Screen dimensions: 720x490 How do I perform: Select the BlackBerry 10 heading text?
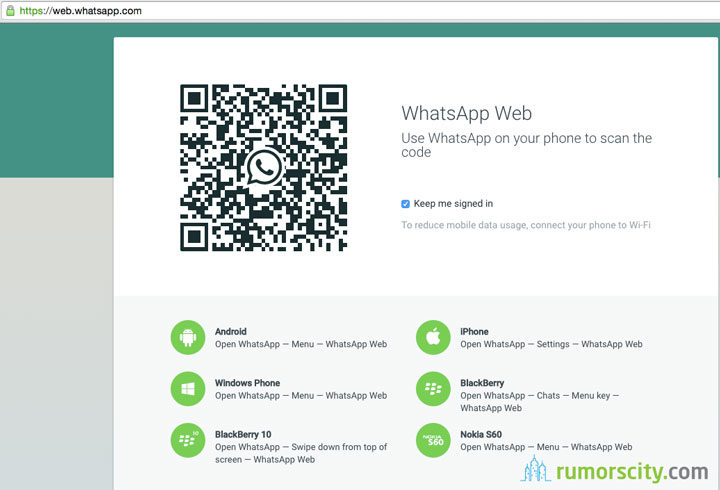[x=243, y=434]
